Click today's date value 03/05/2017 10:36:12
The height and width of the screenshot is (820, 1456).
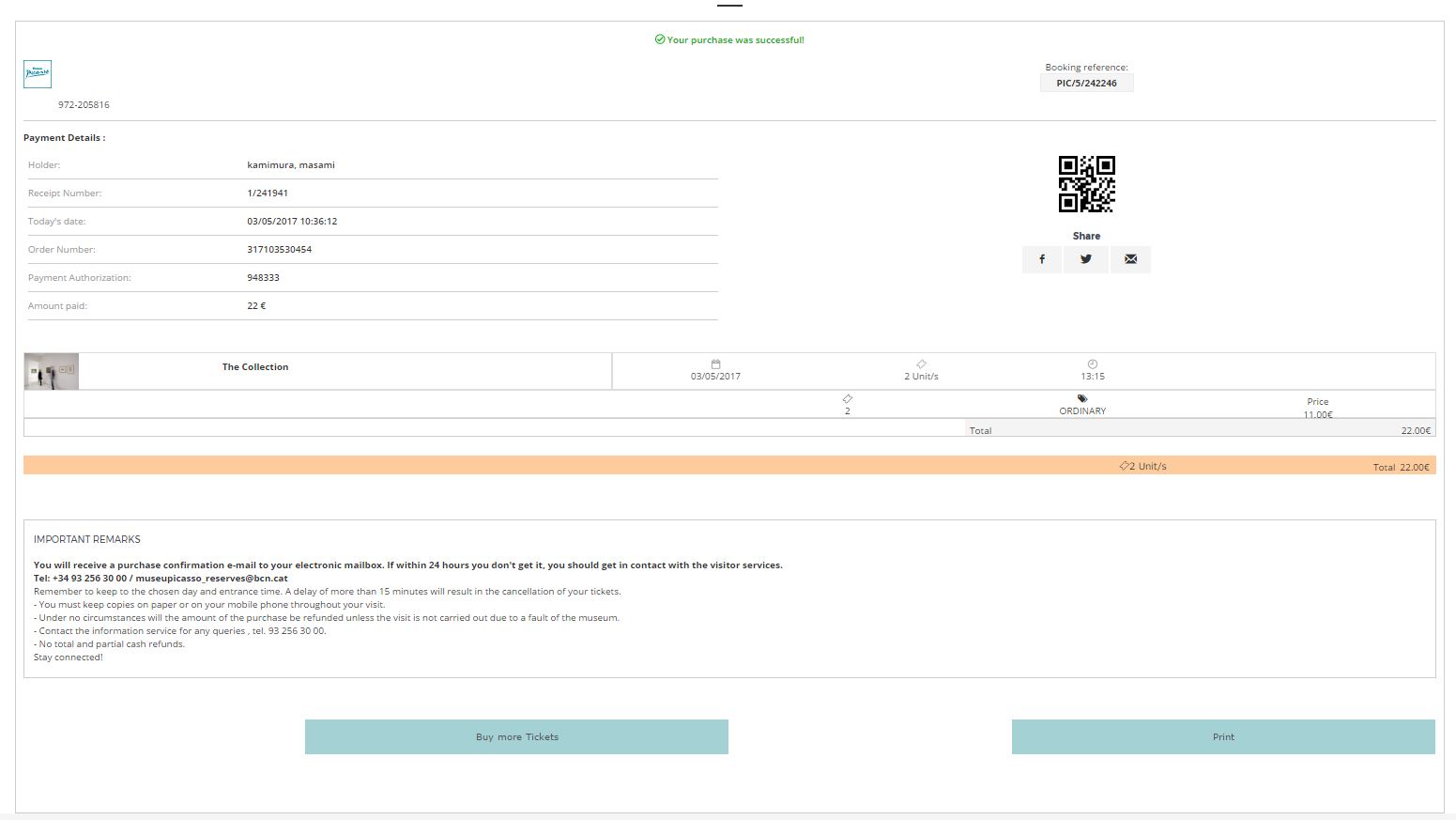(x=292, y=222)
